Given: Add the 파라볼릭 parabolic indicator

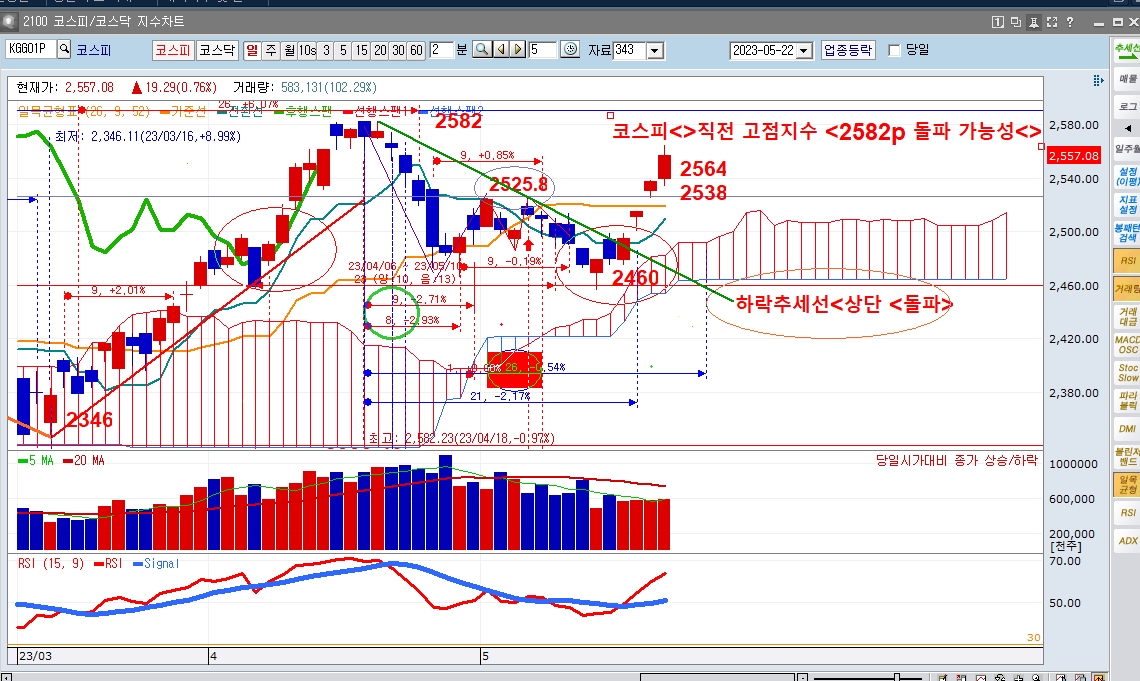Looking at the screenshot, I should (1127, 400).
